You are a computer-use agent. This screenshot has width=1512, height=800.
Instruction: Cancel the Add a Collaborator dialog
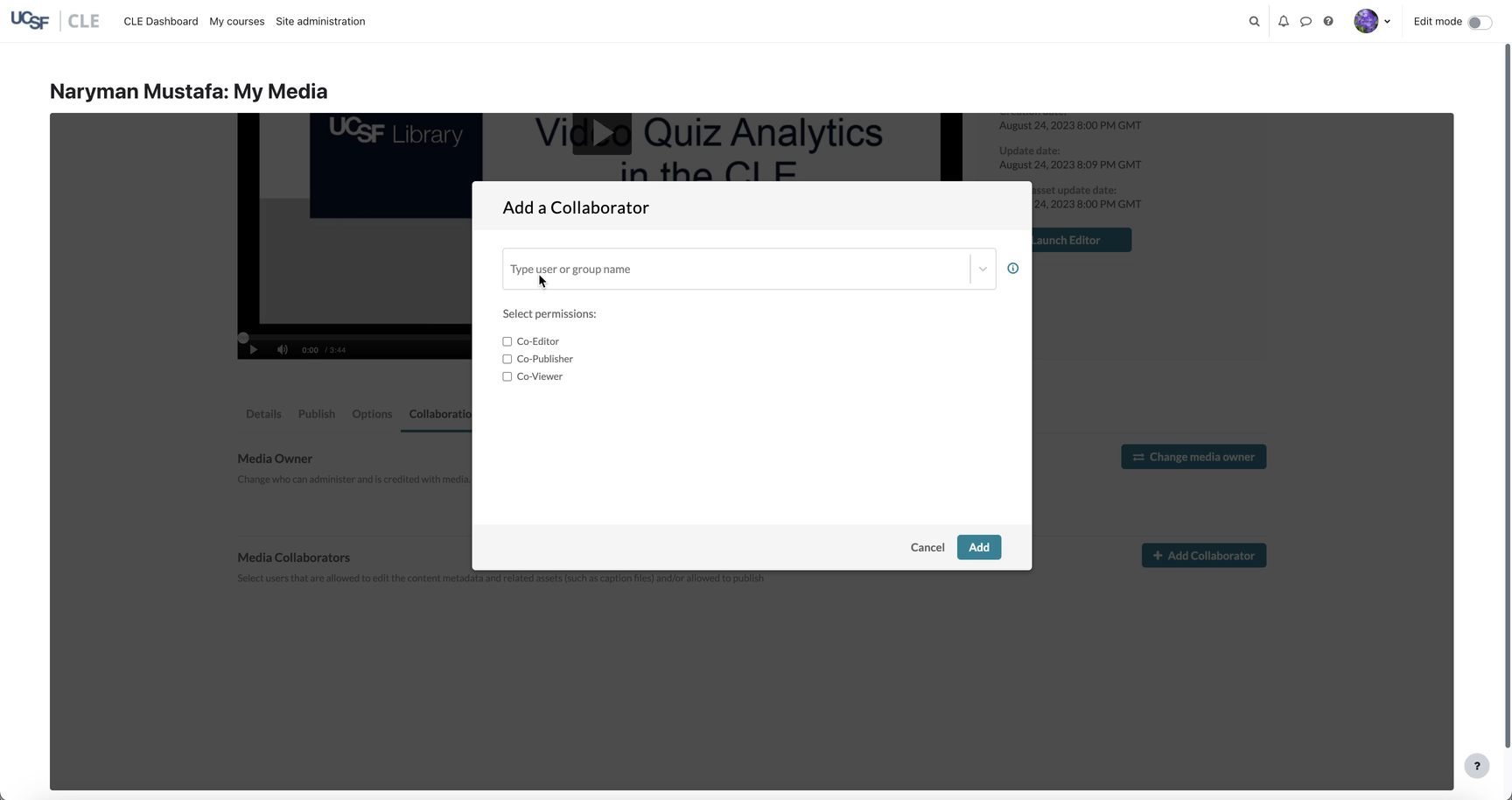click(x=927, y=548)
